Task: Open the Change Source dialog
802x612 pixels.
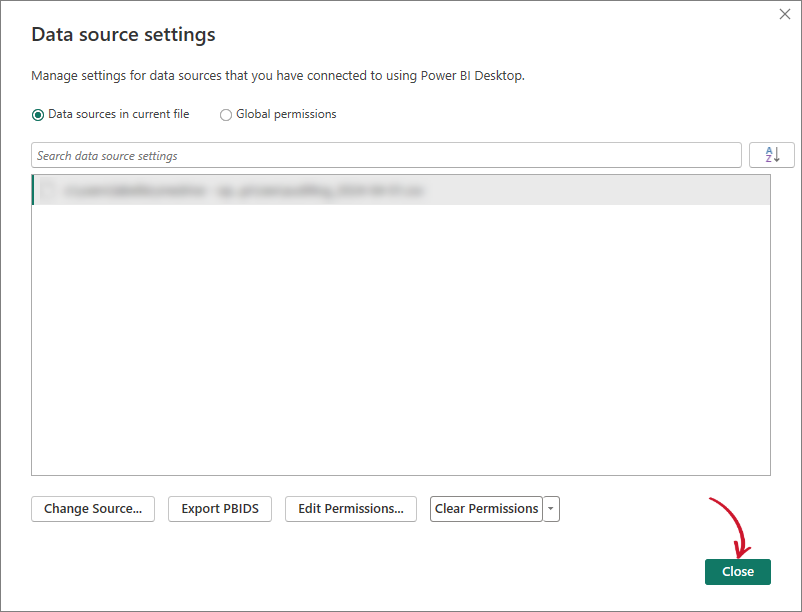Action: [92, 509]
